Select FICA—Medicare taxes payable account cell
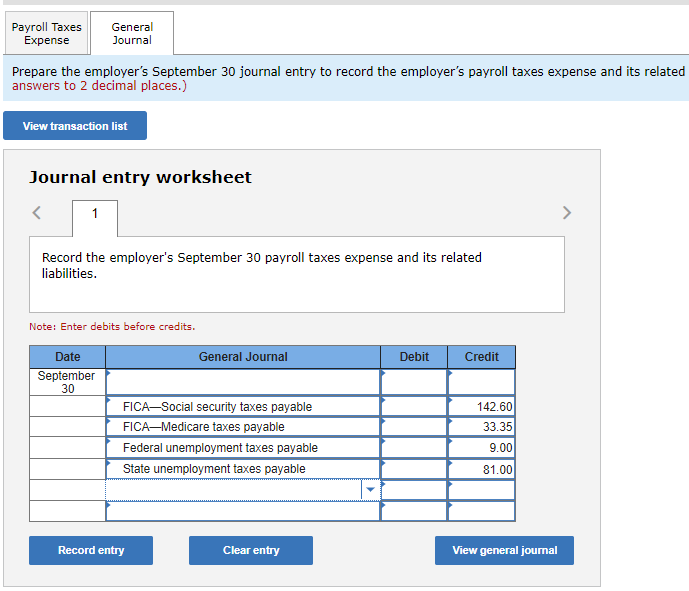The image size is (689, 591). (243, 427)
